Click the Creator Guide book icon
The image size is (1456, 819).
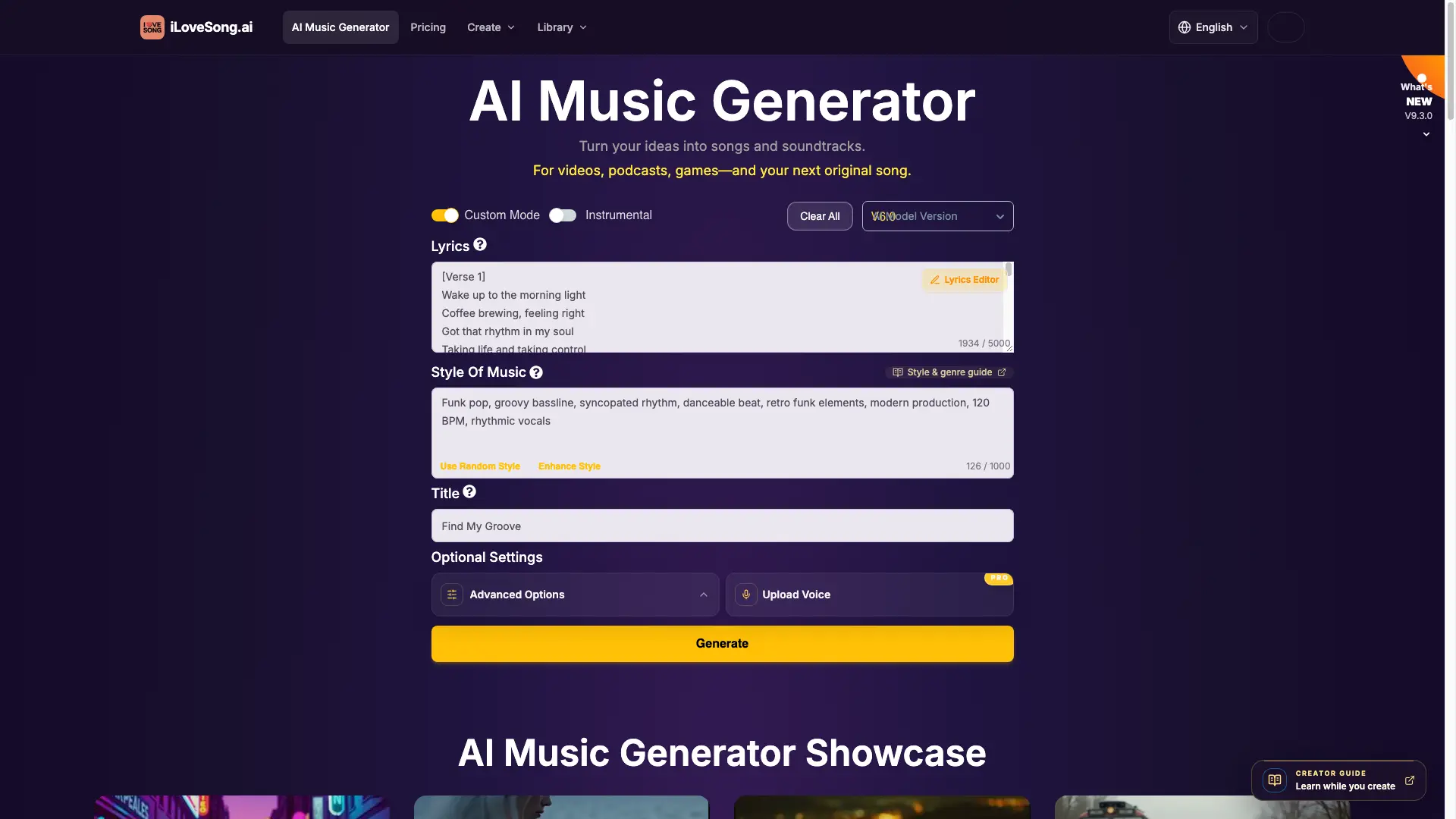(x=1275, y=780)
